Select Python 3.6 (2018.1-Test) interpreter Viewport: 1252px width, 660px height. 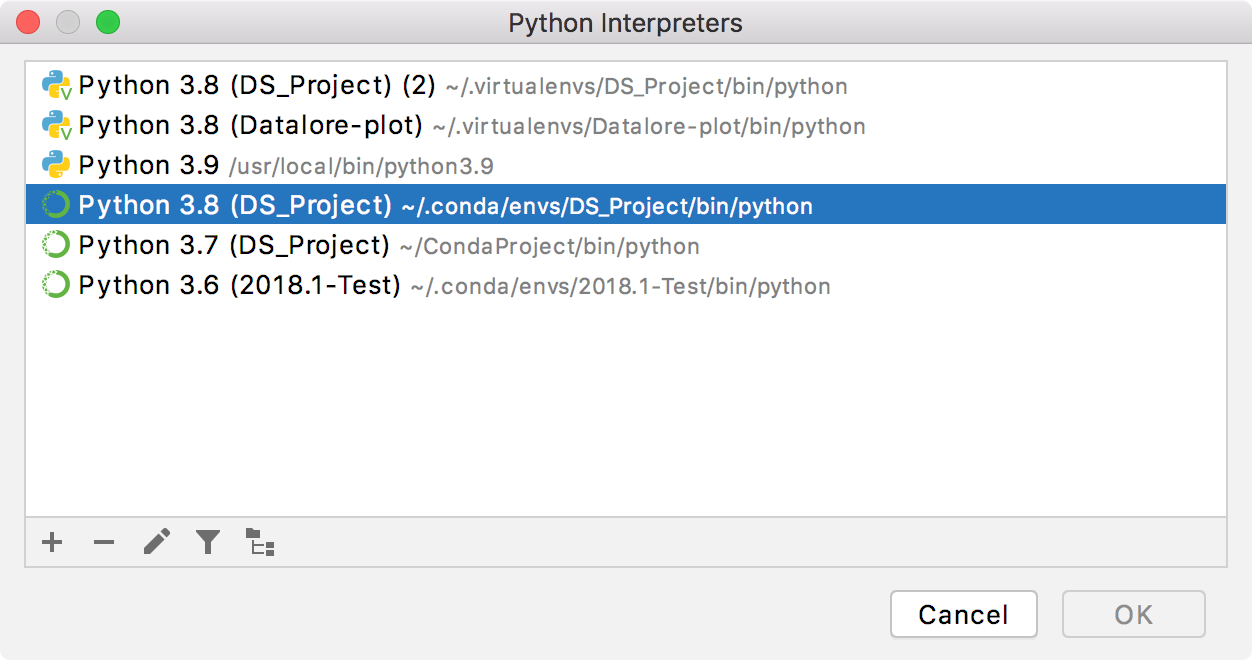click(454, 286)
